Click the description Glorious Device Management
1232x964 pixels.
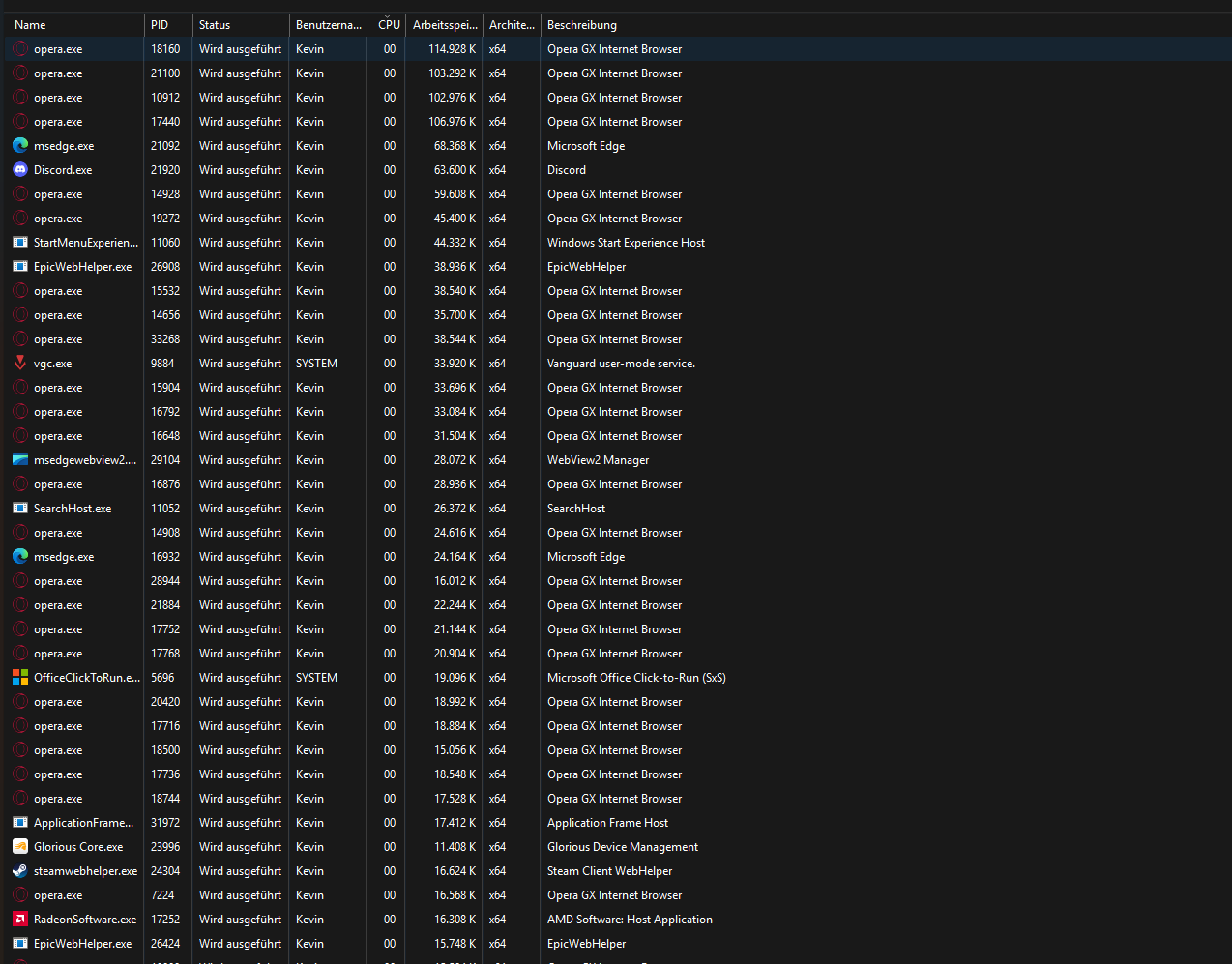623,847
